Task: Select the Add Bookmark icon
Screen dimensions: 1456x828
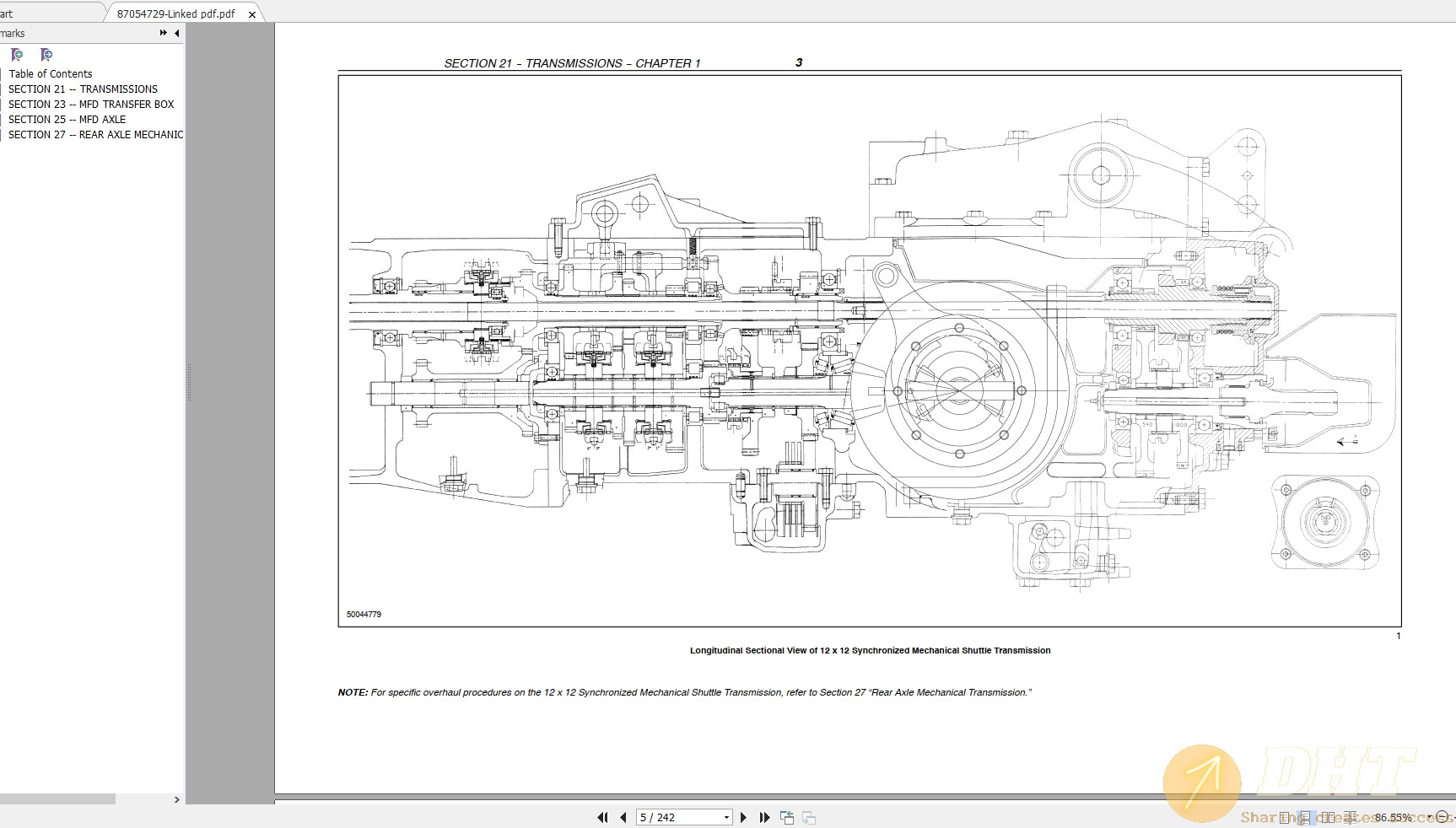Action: (x=15, y=55)
